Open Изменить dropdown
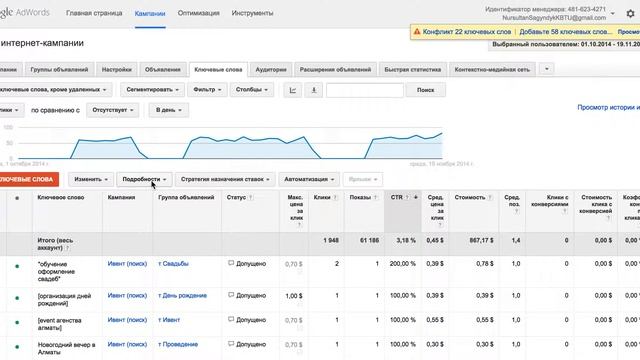Viewport: 640px width, 360px height. point(91,179)
